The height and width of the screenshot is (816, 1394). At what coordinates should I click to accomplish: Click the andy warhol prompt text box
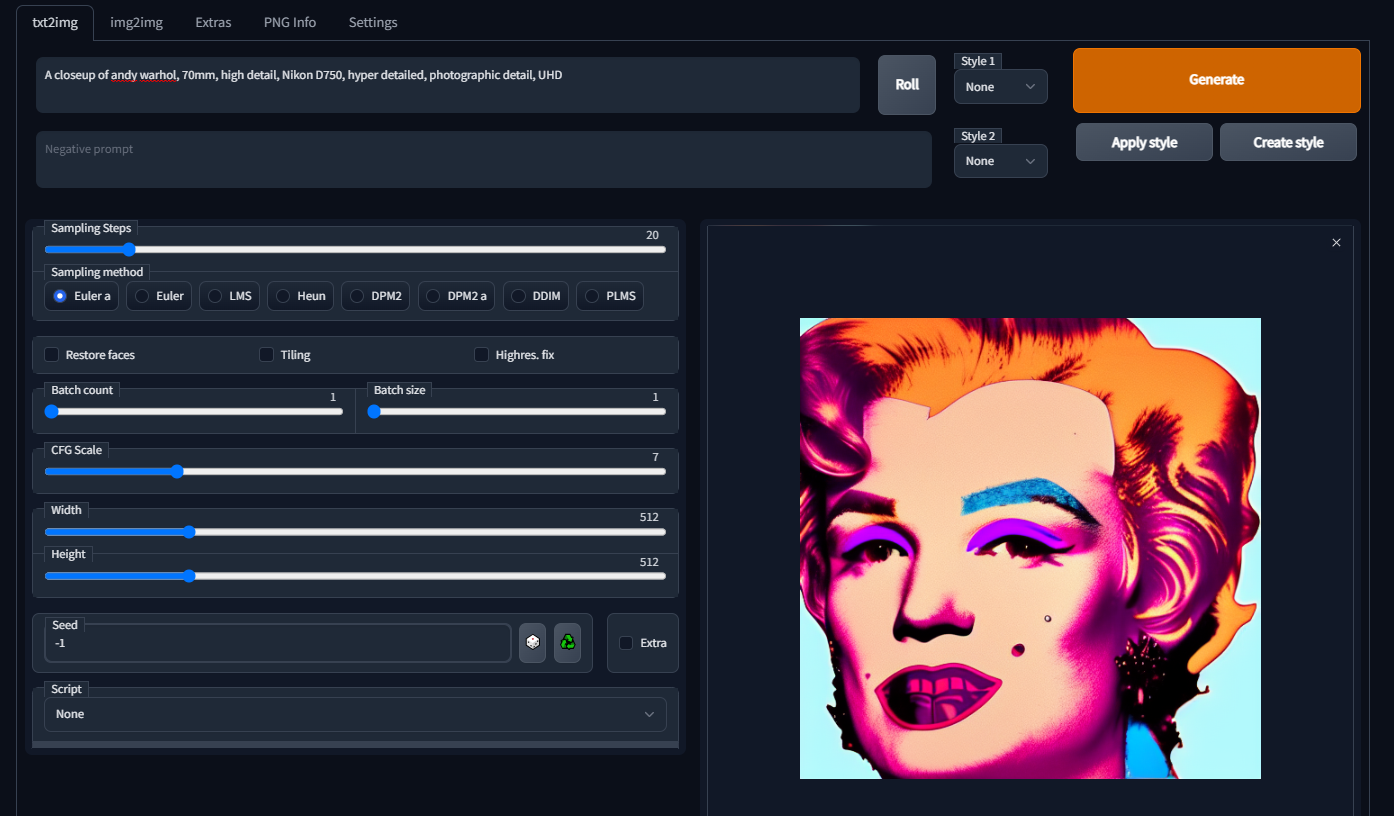click(x=448, y=85)
